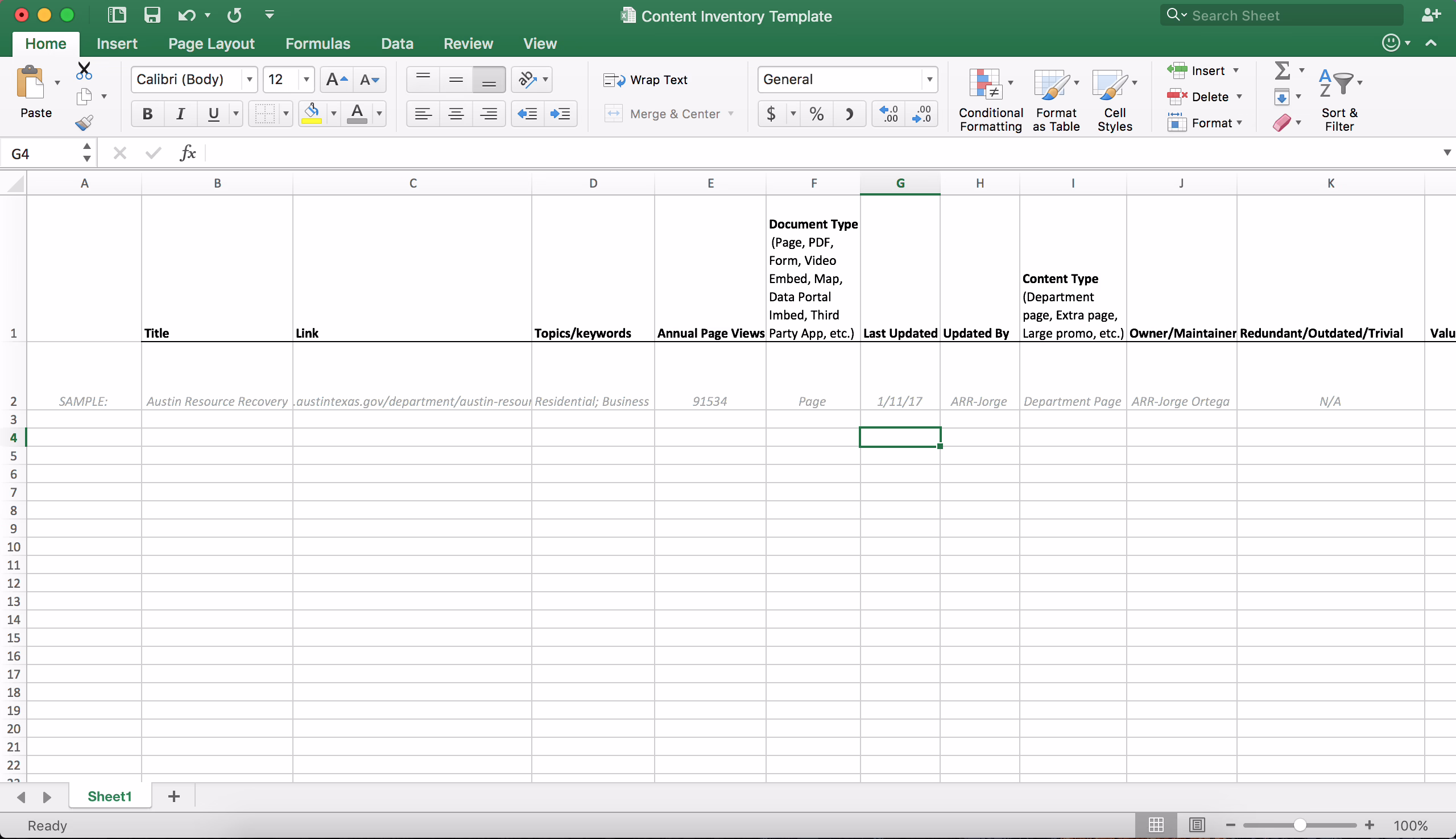Align text right
Screen dimensions: 1456x839
489,114
